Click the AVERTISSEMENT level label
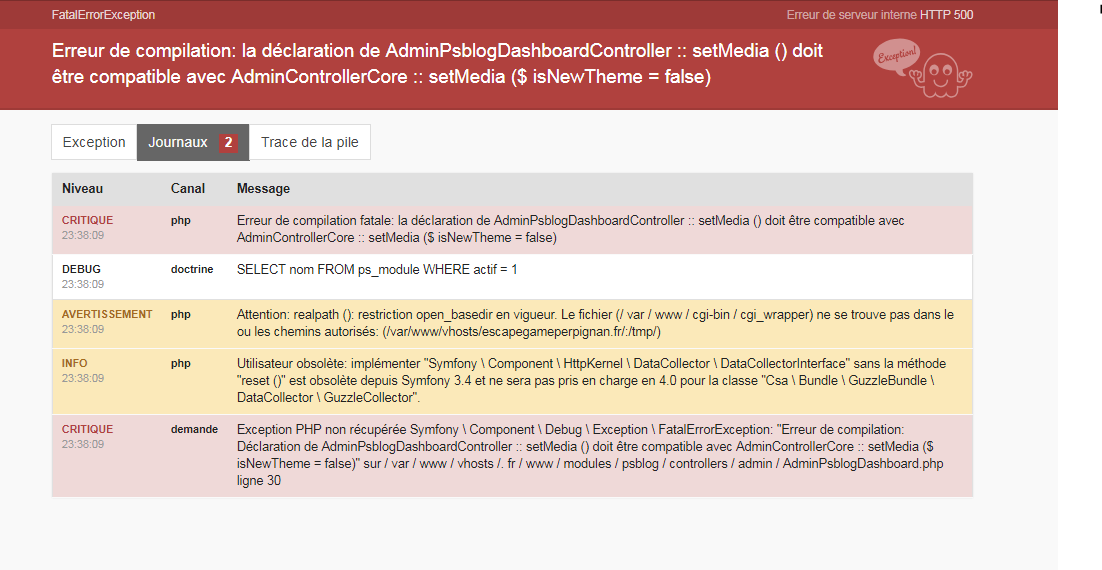1102x570 pixels. pos(107,314)
